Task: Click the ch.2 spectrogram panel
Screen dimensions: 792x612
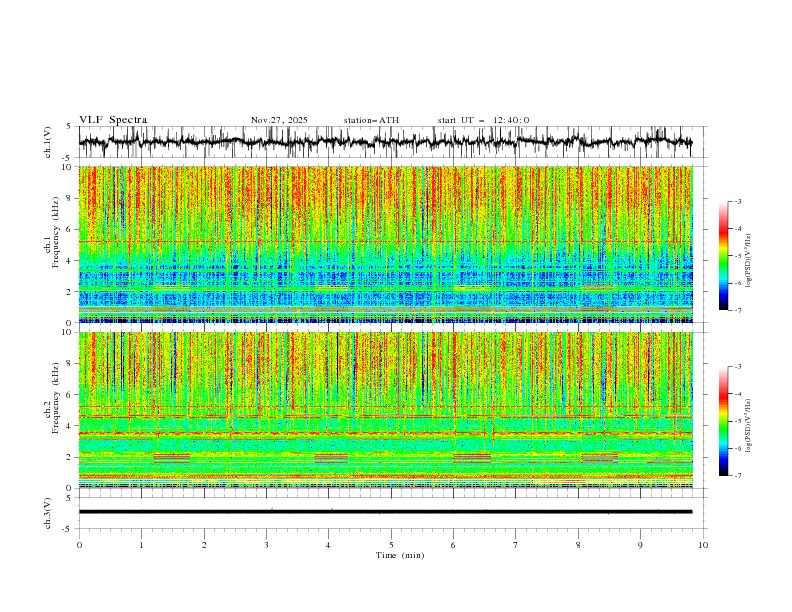Action: [386, 410]
